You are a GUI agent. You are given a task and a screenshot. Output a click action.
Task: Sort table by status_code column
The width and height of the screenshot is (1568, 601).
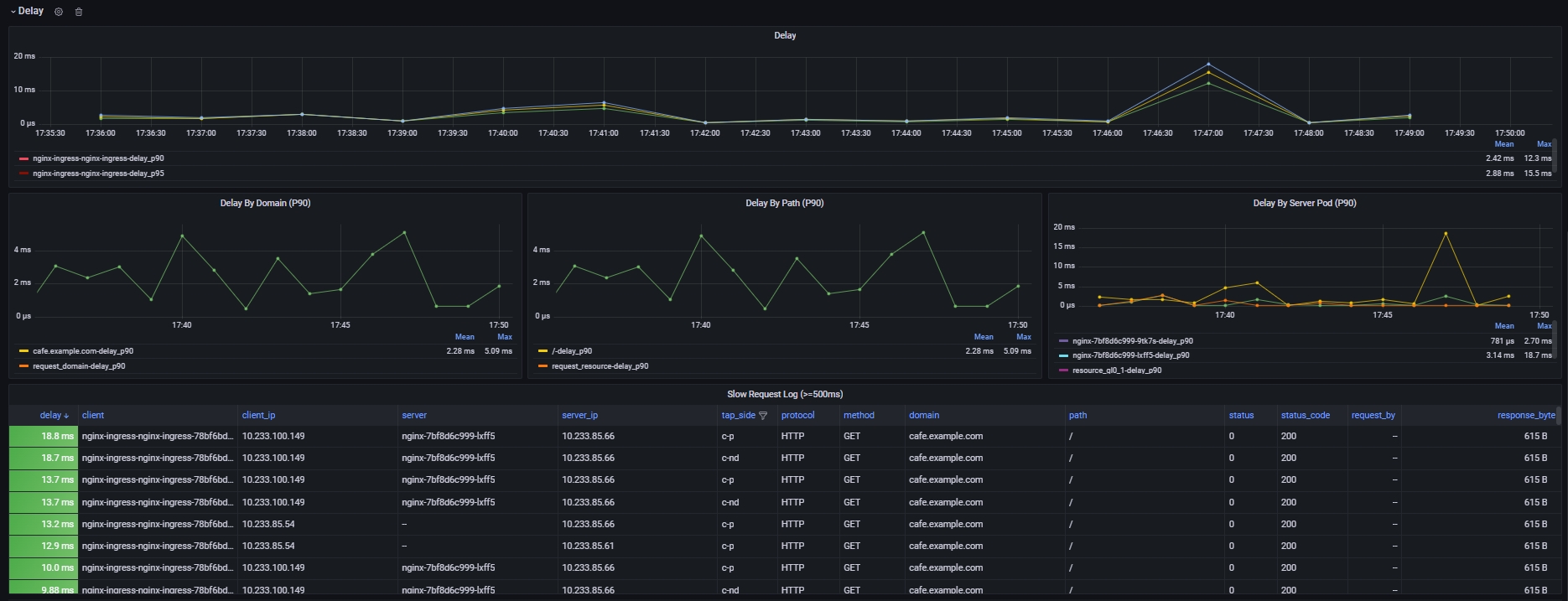[1306, 416]
